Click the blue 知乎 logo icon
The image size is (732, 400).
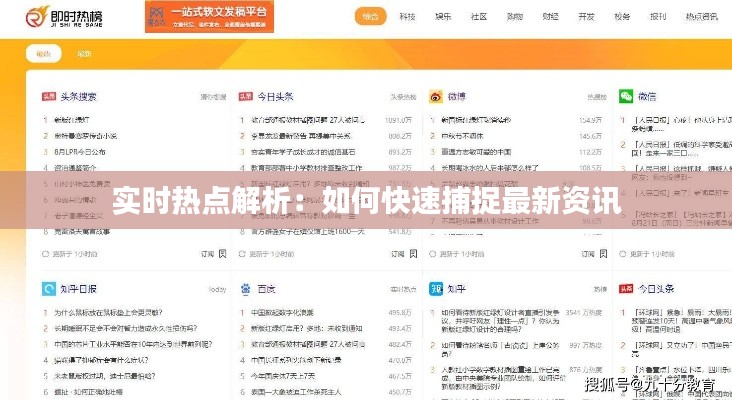436,289
